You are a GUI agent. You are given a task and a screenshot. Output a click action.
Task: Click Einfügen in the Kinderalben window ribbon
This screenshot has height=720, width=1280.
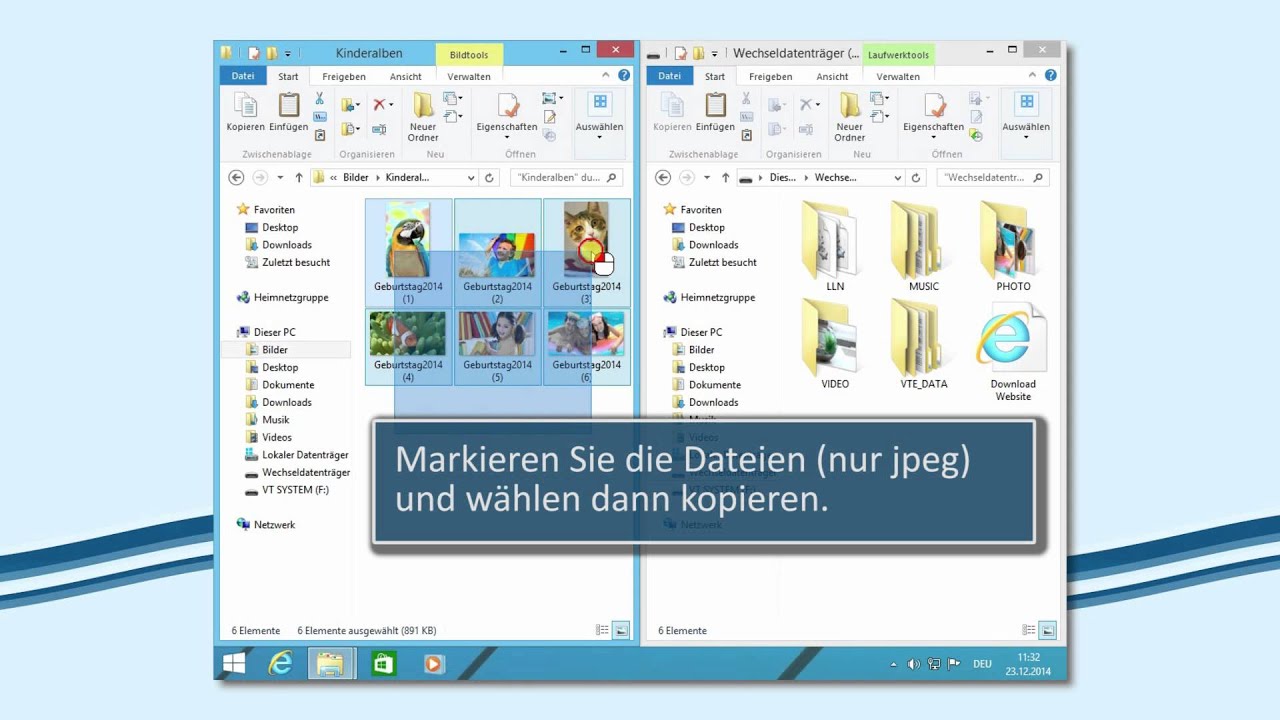pos(288,112)
